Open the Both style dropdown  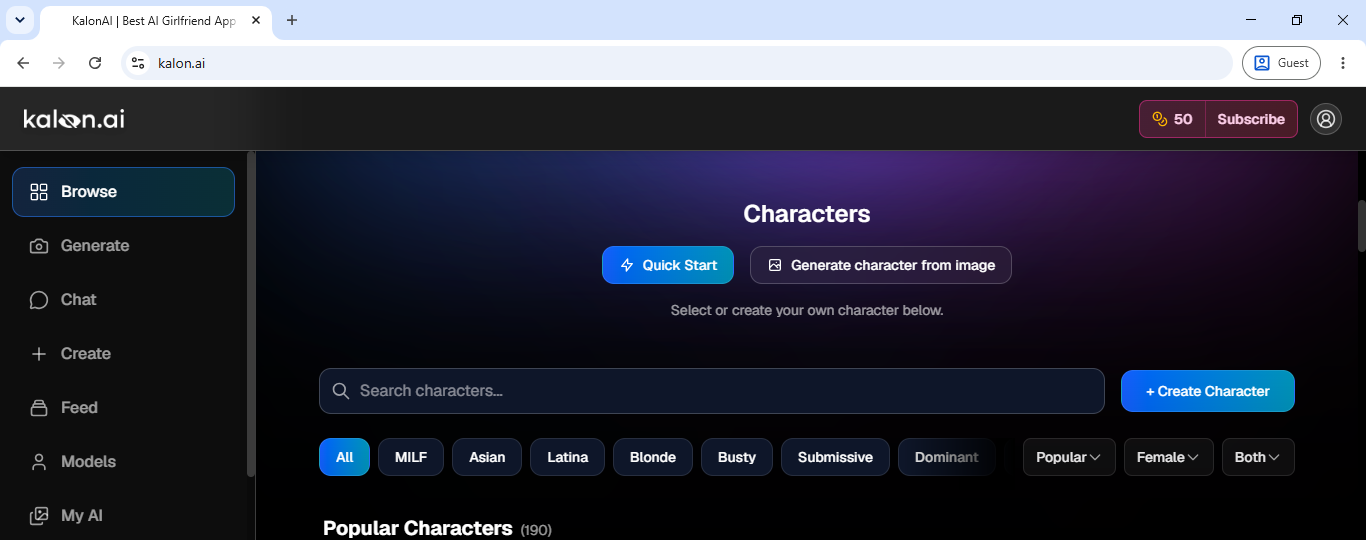[x=1258, y=457]
